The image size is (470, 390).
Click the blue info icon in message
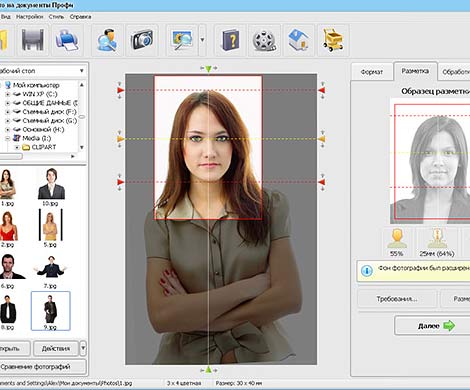point(367,270)
